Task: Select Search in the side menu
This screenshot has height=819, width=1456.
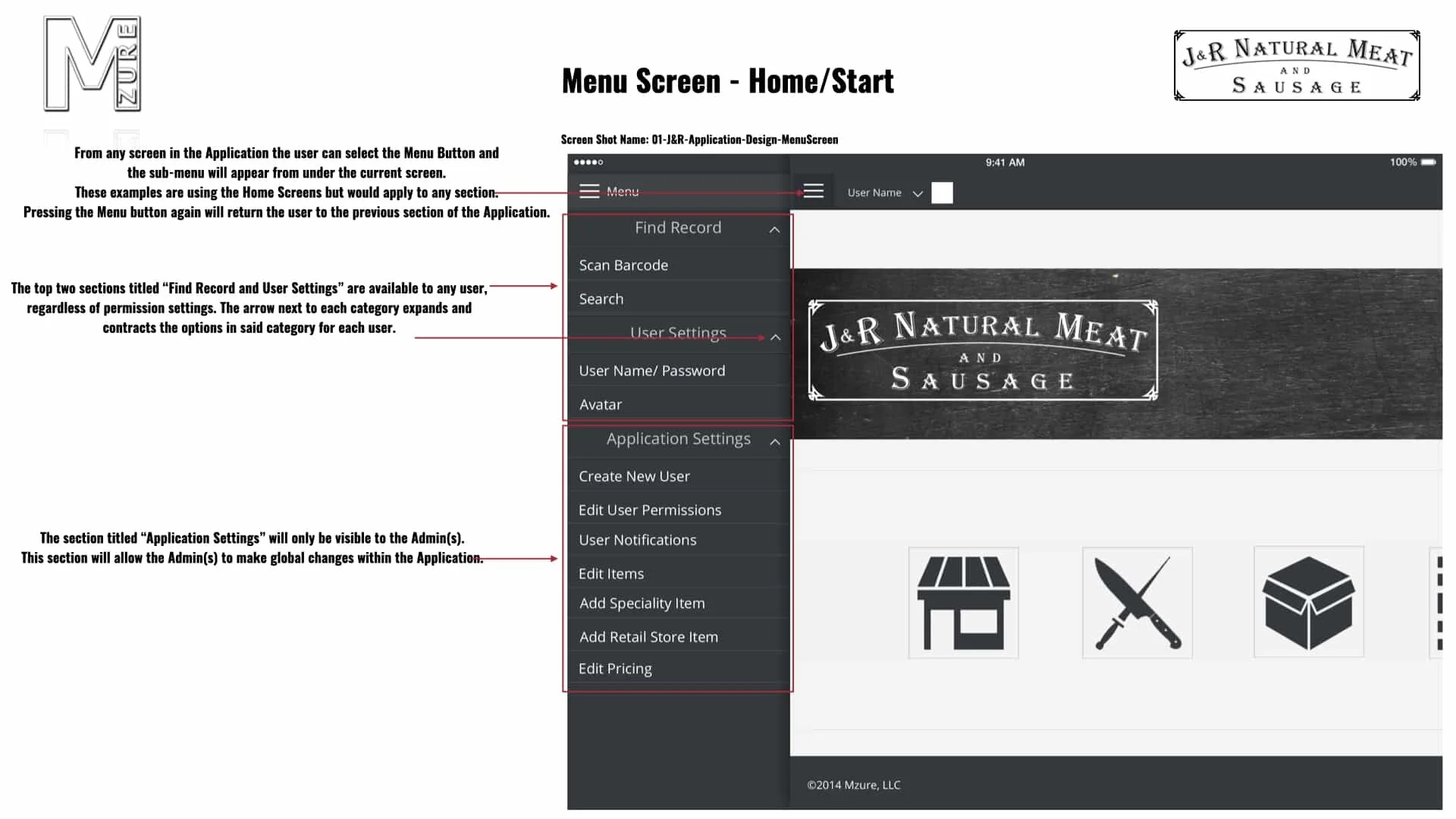Action: tap(601, 299)
